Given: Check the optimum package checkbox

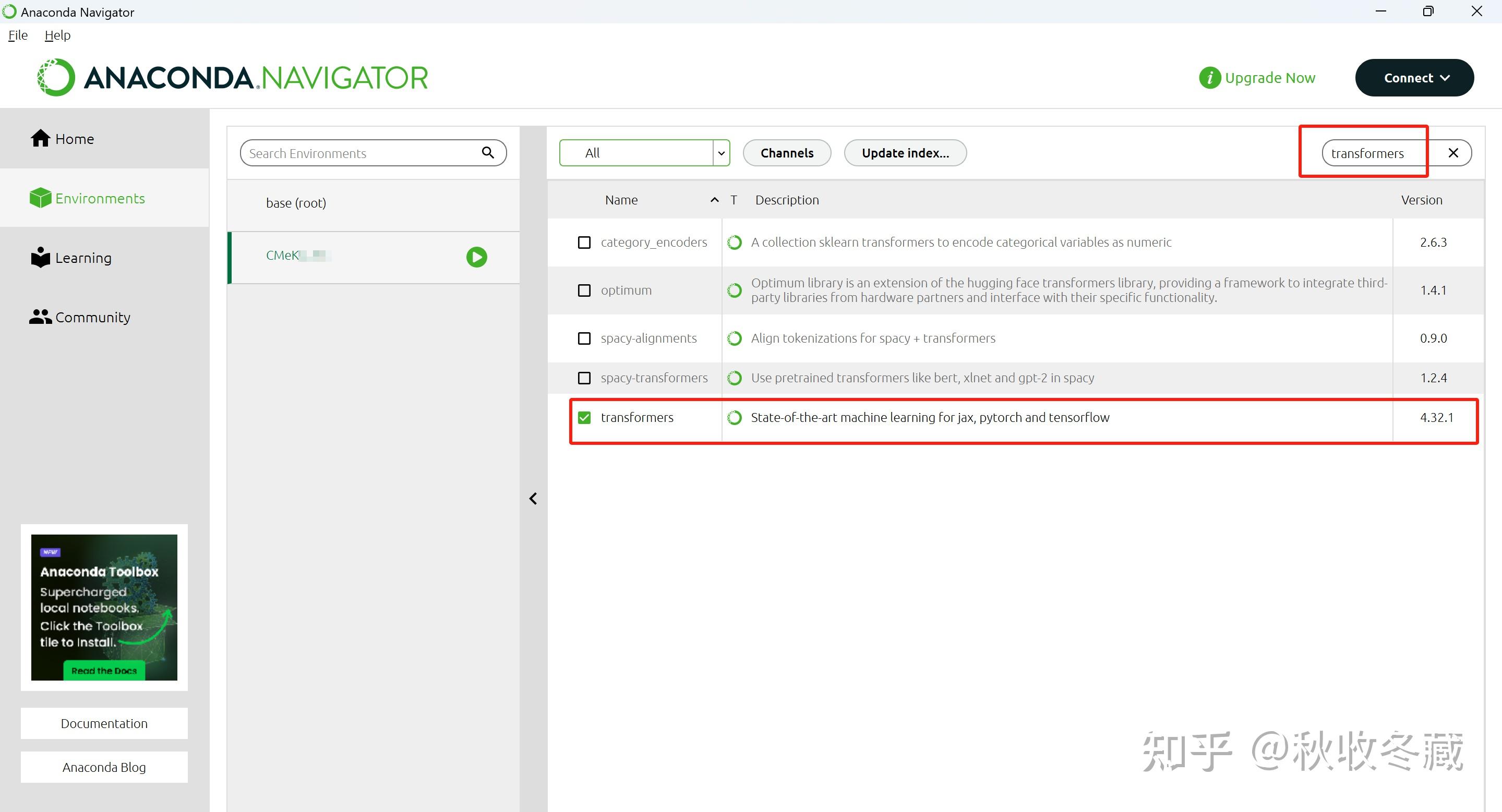Looking at the screenshot, I should tap(584, 290).
